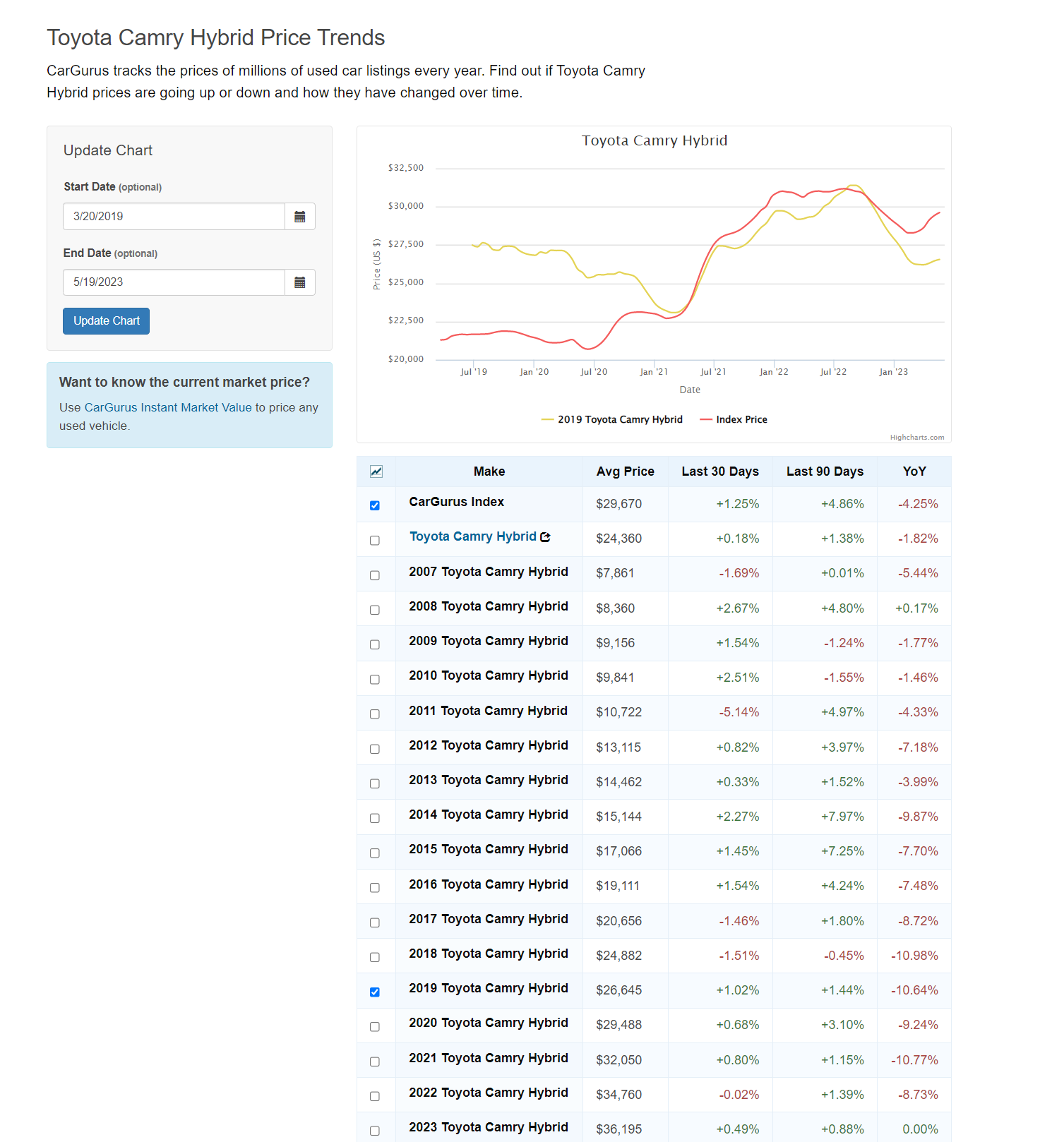
Task: Check the 2022 Toyota Camry Hybrid checkbox
Action: pos(375,1096)
